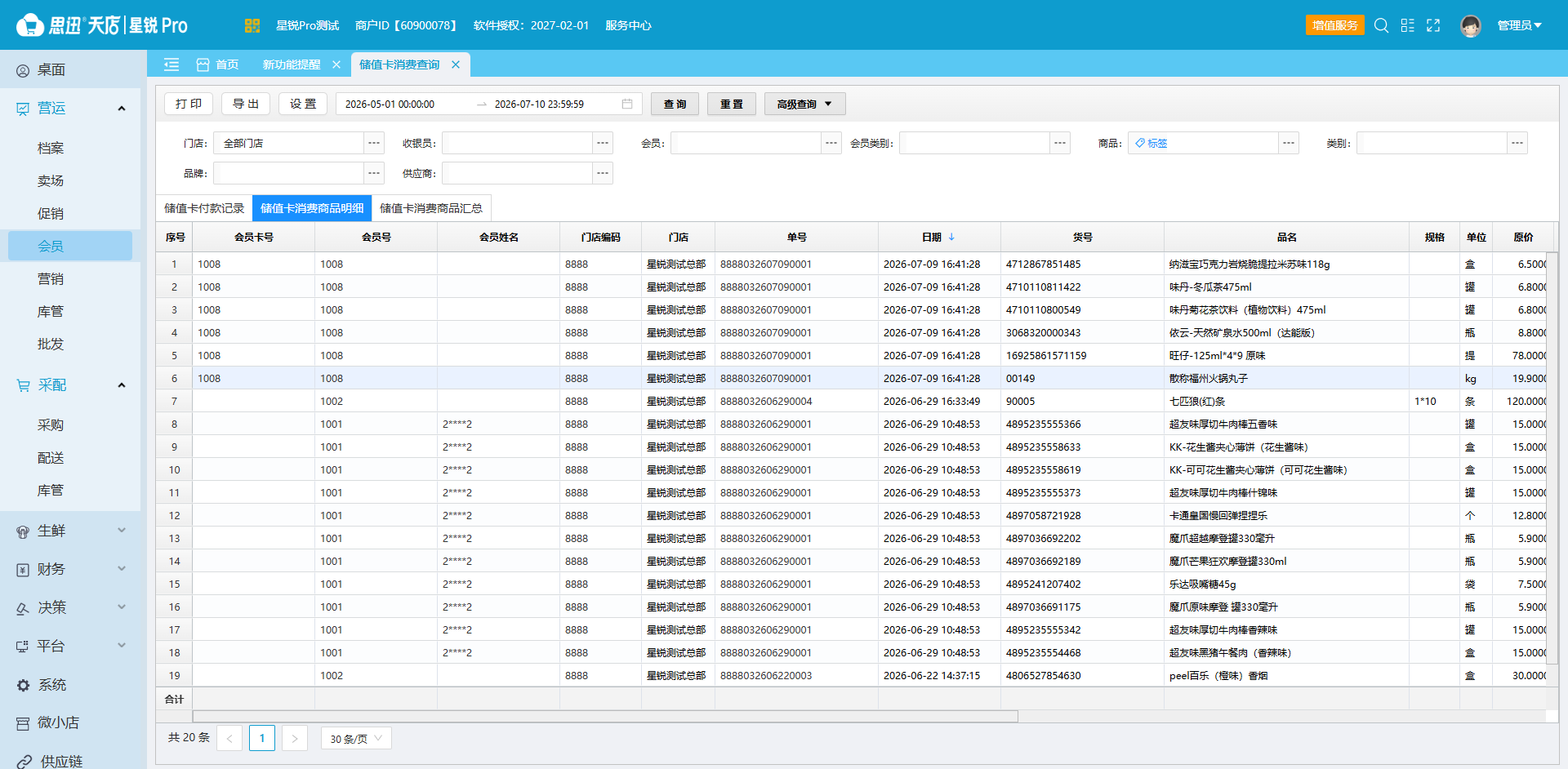The height and width of the screenshot is (769, 1568).
Task: Close the 储值卡消费查询 tab
Action: (x=456, y=64)
